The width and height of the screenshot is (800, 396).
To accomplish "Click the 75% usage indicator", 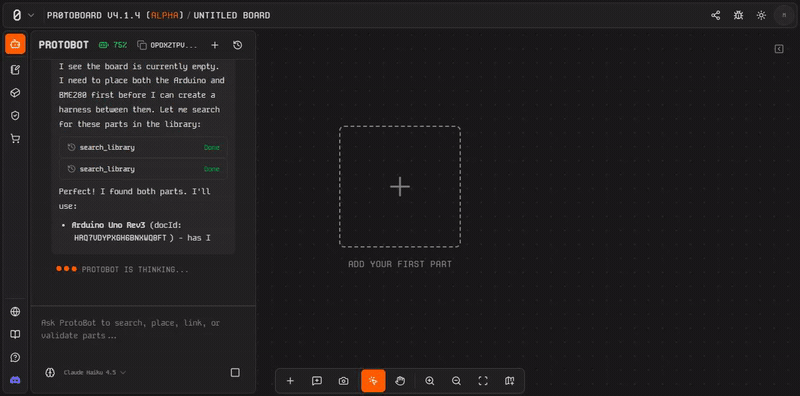I will tap(113, 45).
